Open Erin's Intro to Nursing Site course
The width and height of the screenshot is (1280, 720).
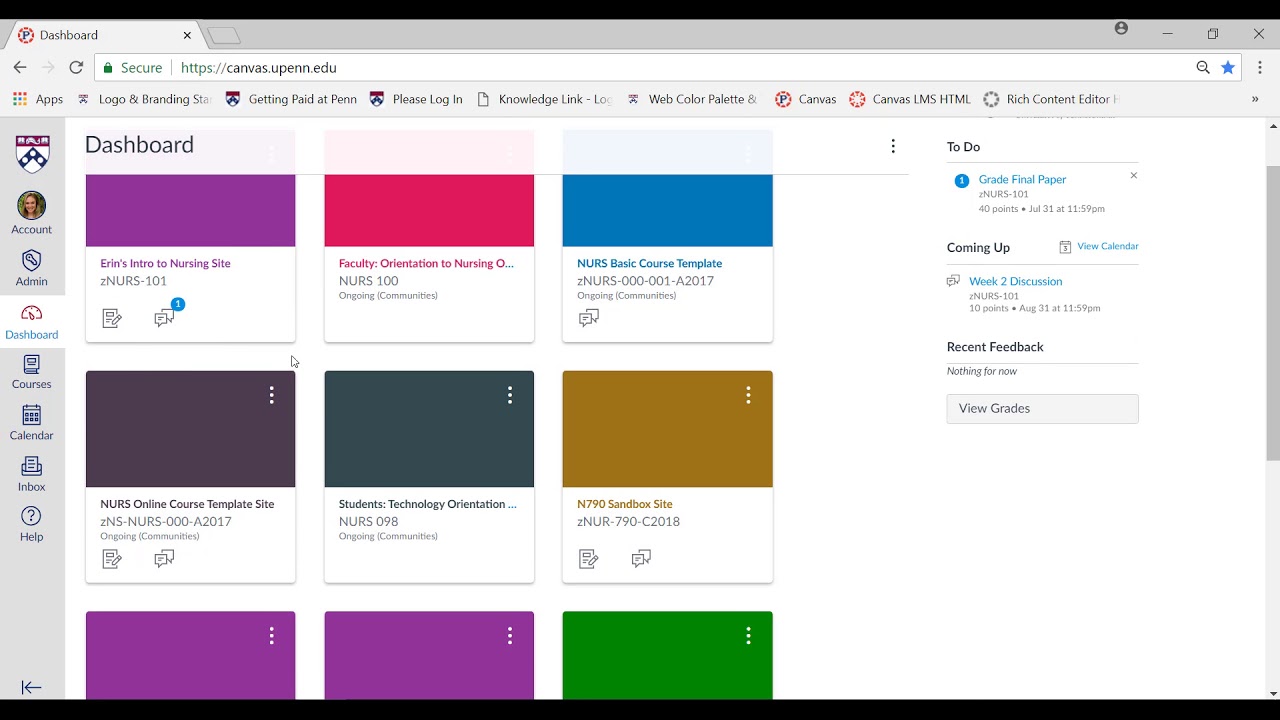pos(165,264)
